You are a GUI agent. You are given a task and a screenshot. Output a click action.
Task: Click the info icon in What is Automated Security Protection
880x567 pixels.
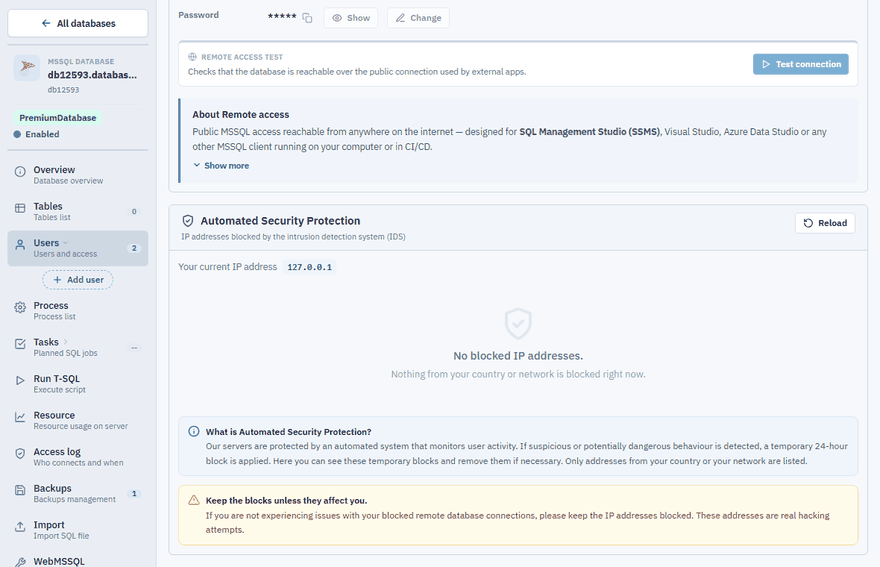tap(194, 431)
